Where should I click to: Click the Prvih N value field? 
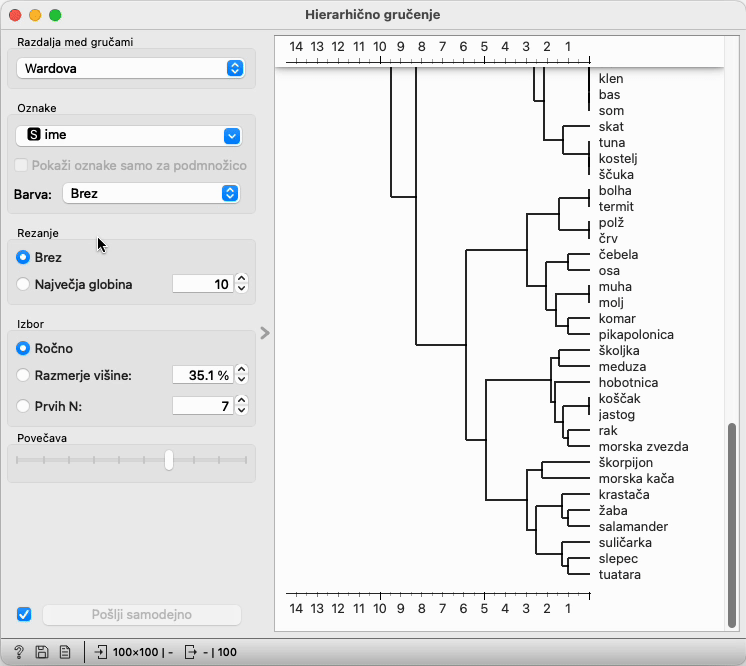pos(203,406)
